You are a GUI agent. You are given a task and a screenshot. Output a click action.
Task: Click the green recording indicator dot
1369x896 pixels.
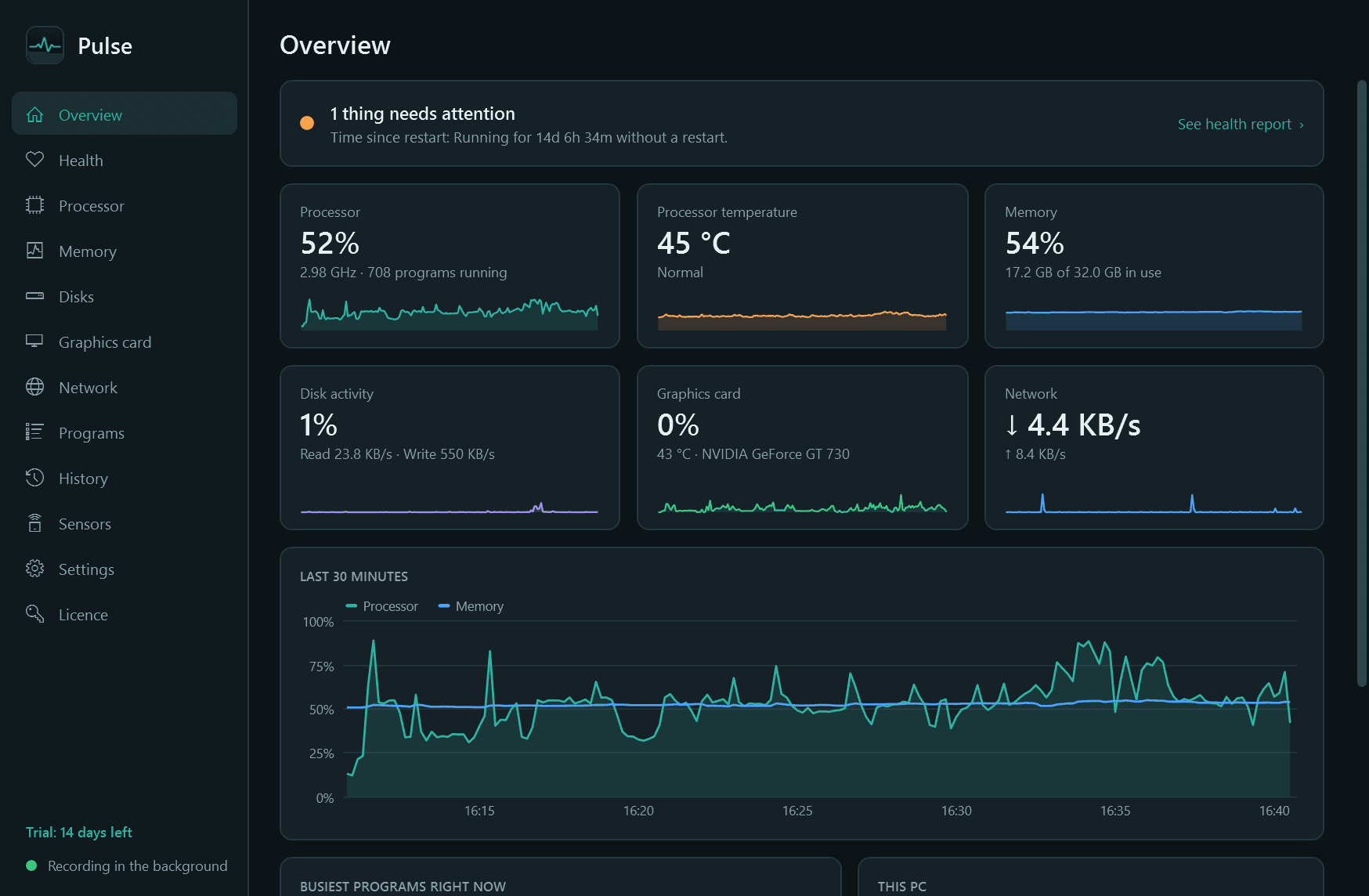[31, 865]
